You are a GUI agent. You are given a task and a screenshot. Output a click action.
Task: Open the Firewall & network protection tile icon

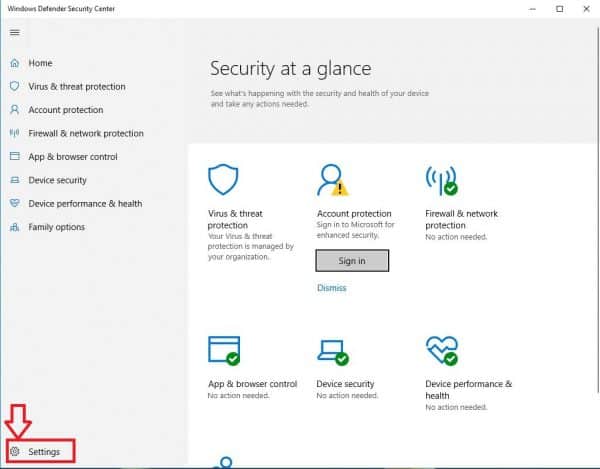440,181
